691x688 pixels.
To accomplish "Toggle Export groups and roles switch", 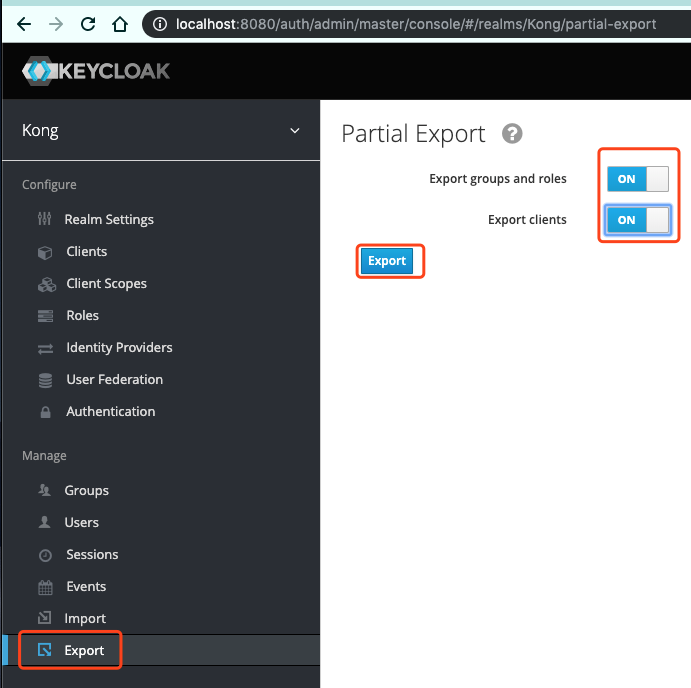I will point(638,179).
